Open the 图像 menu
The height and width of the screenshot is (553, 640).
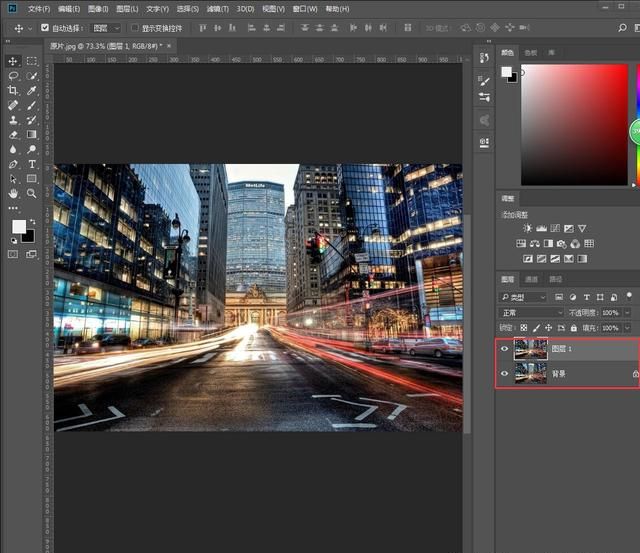click(98, 9)
